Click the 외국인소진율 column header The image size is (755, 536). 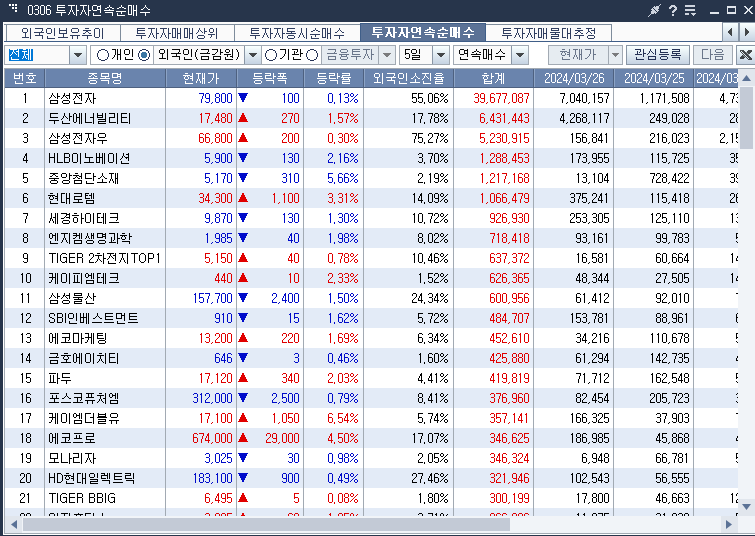point(409,78)
